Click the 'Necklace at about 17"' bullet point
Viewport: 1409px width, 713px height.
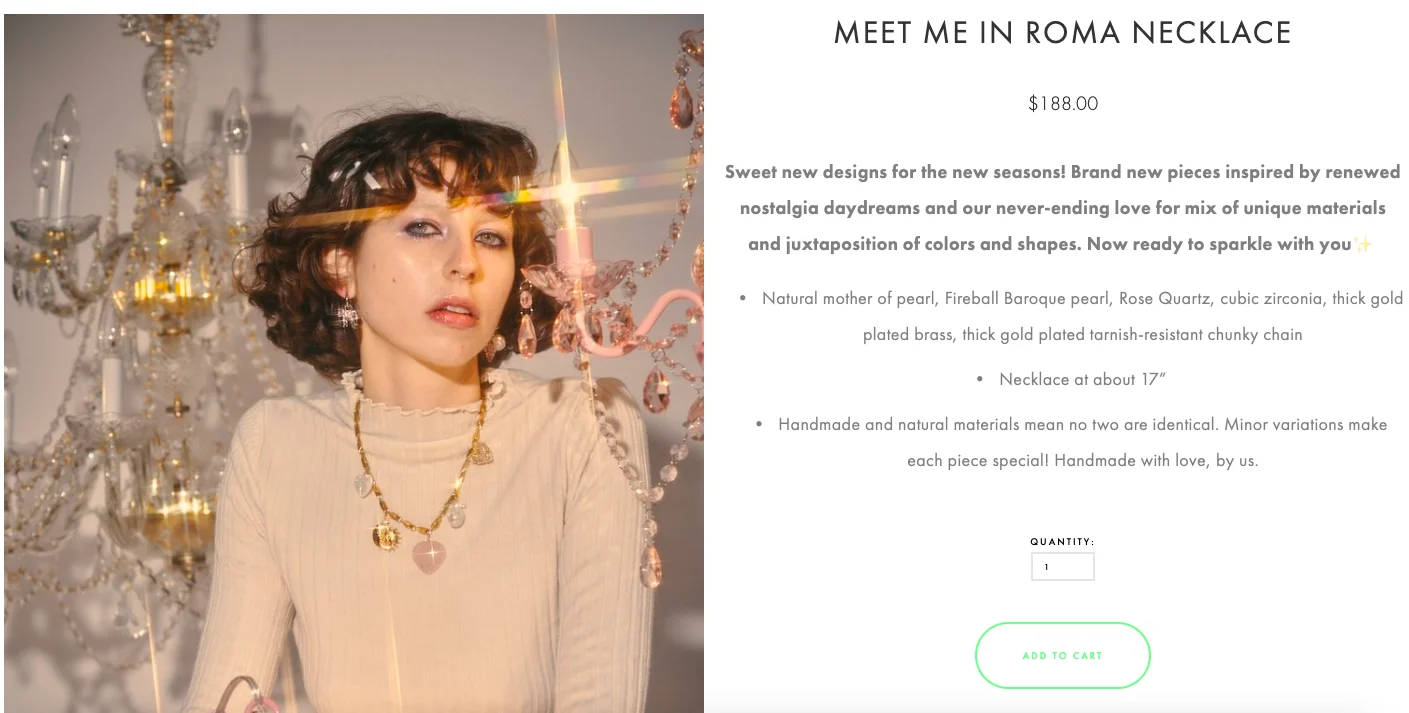click(1083, 379)
